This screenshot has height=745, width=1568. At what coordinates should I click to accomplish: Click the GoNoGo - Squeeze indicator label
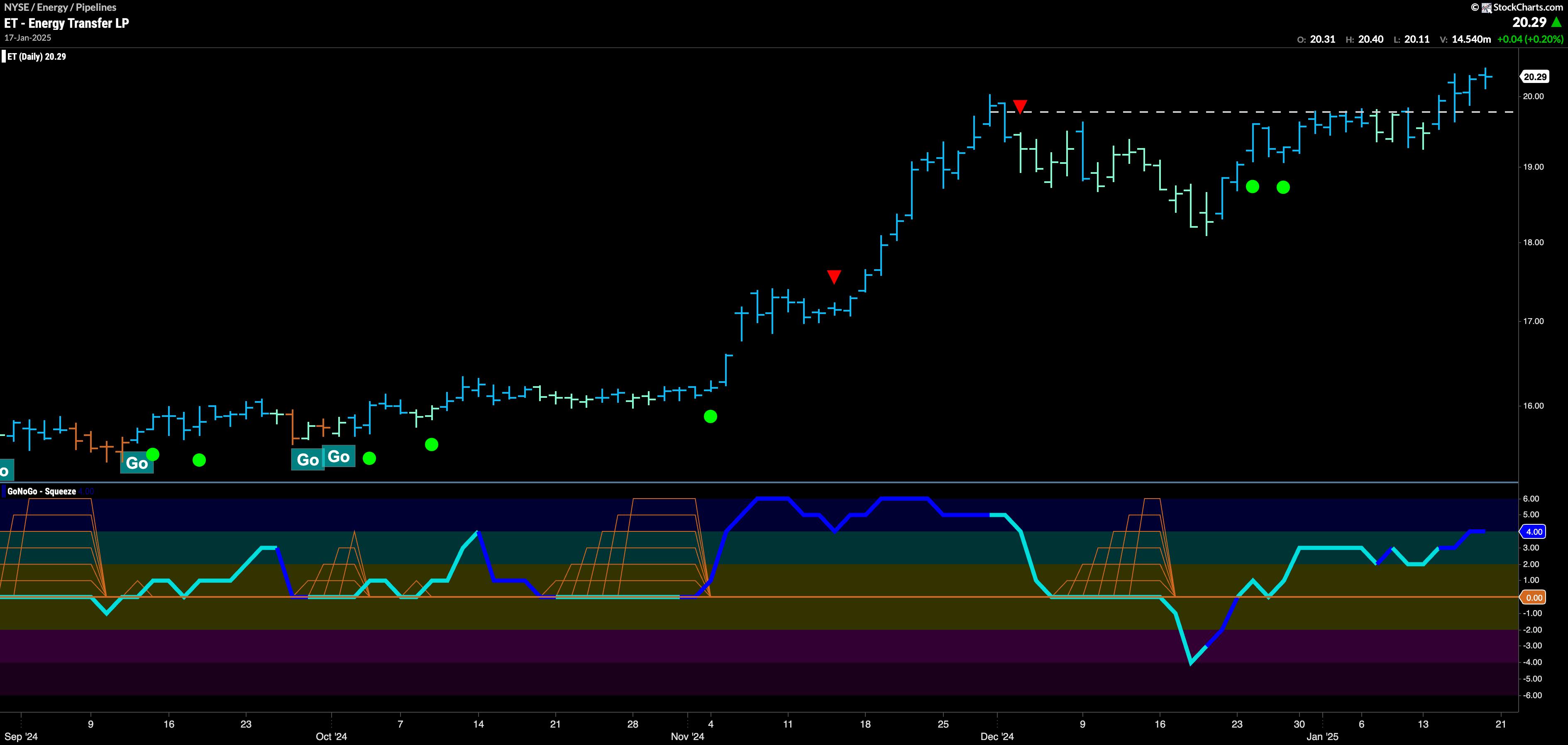pos(42,492)
